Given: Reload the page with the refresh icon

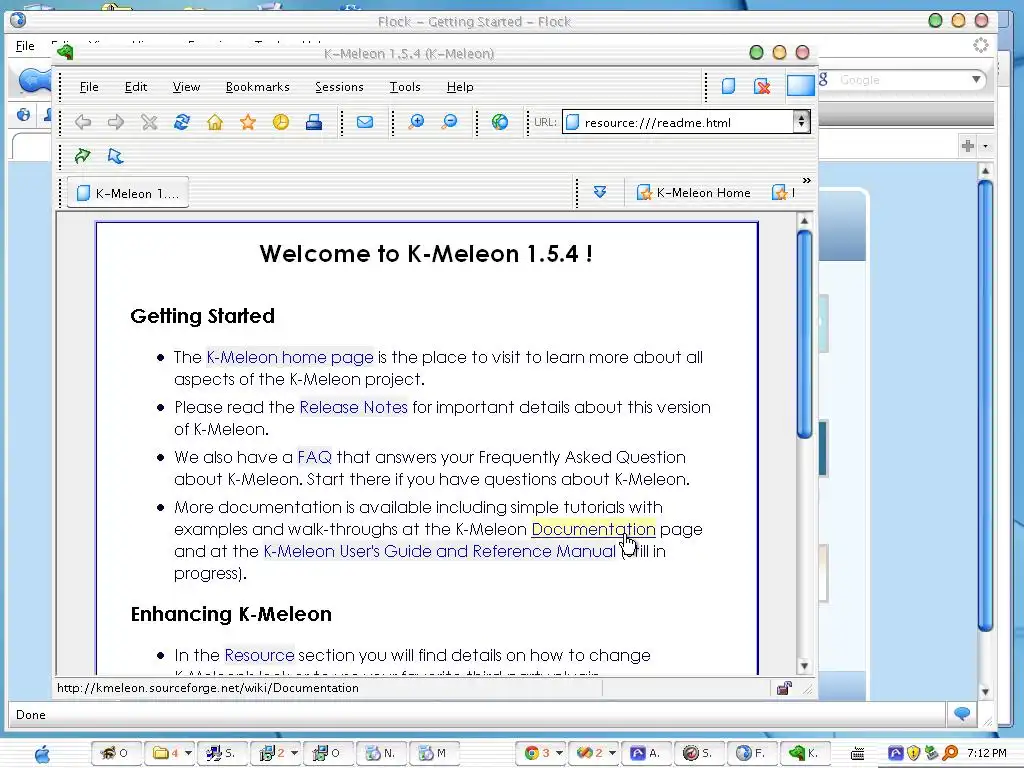Looking at the screenshot, I should point(182,122).
